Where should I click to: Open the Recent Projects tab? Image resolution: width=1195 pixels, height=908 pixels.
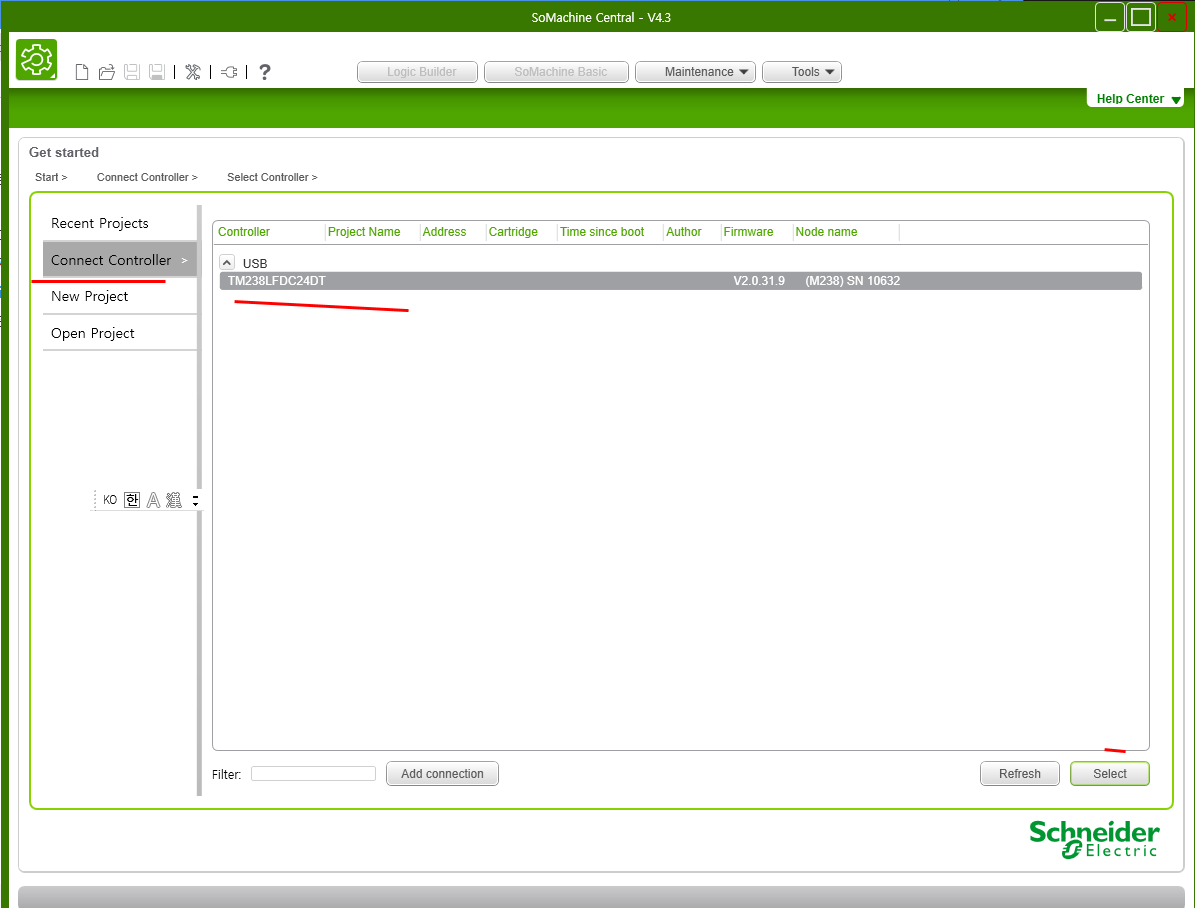point(120,223)
